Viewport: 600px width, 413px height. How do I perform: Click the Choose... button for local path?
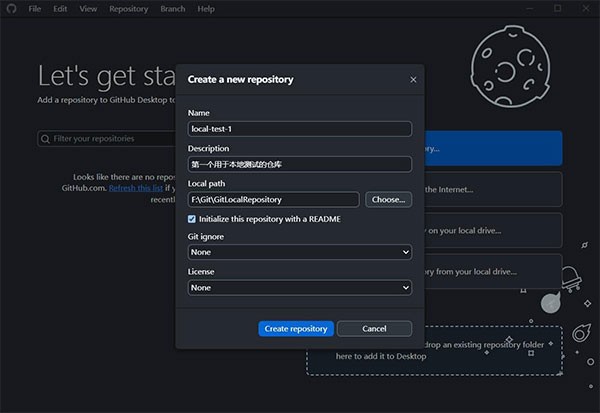[388, 199]
